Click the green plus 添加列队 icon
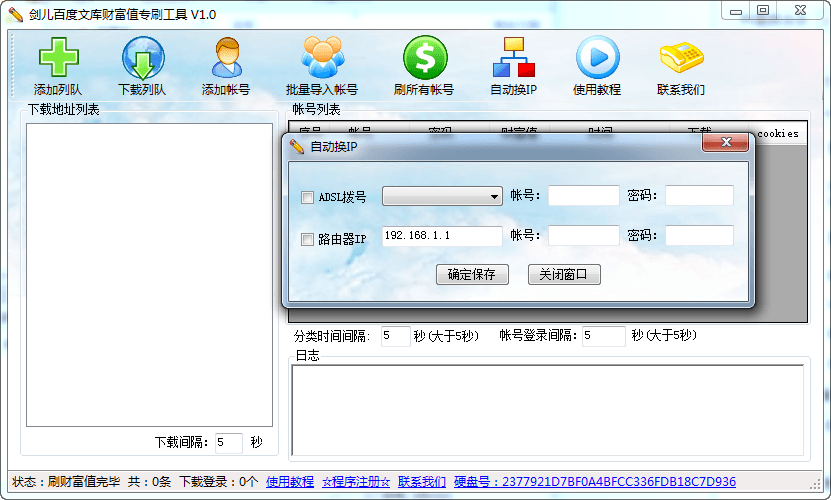Screen dimensions: 831x500 [58, 57]
